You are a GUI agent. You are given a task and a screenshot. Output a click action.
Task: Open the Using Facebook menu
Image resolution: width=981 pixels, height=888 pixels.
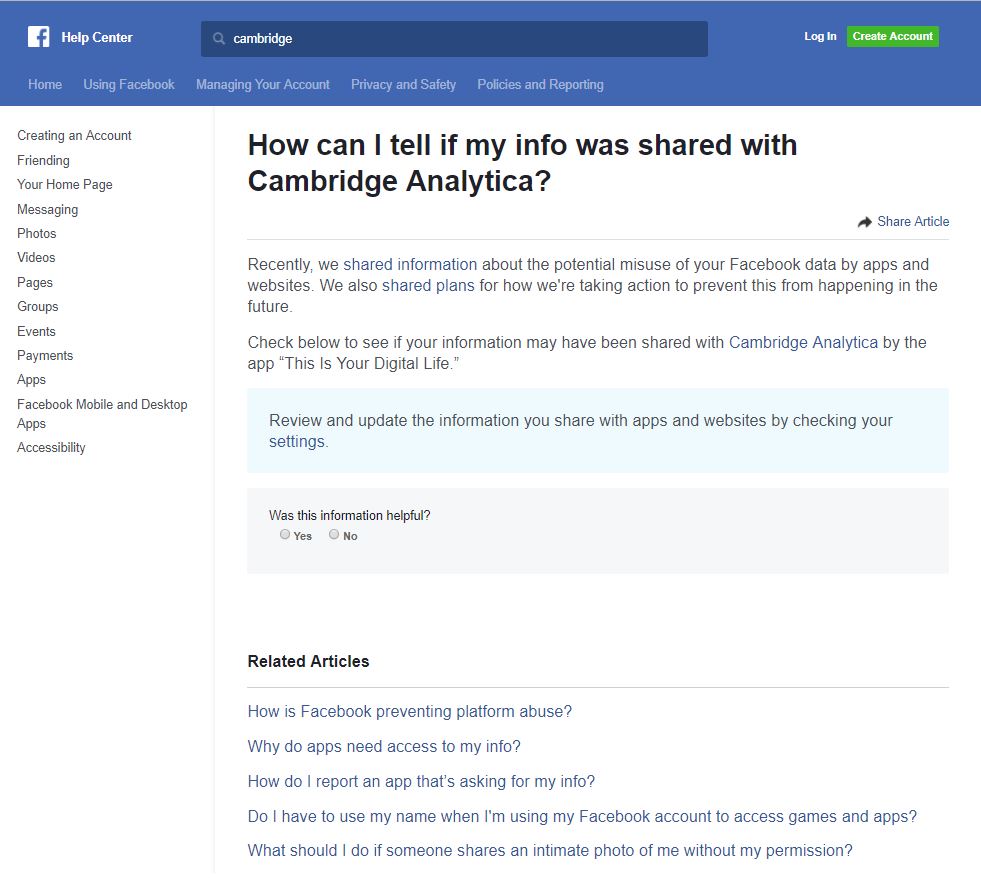click(129, 85)
